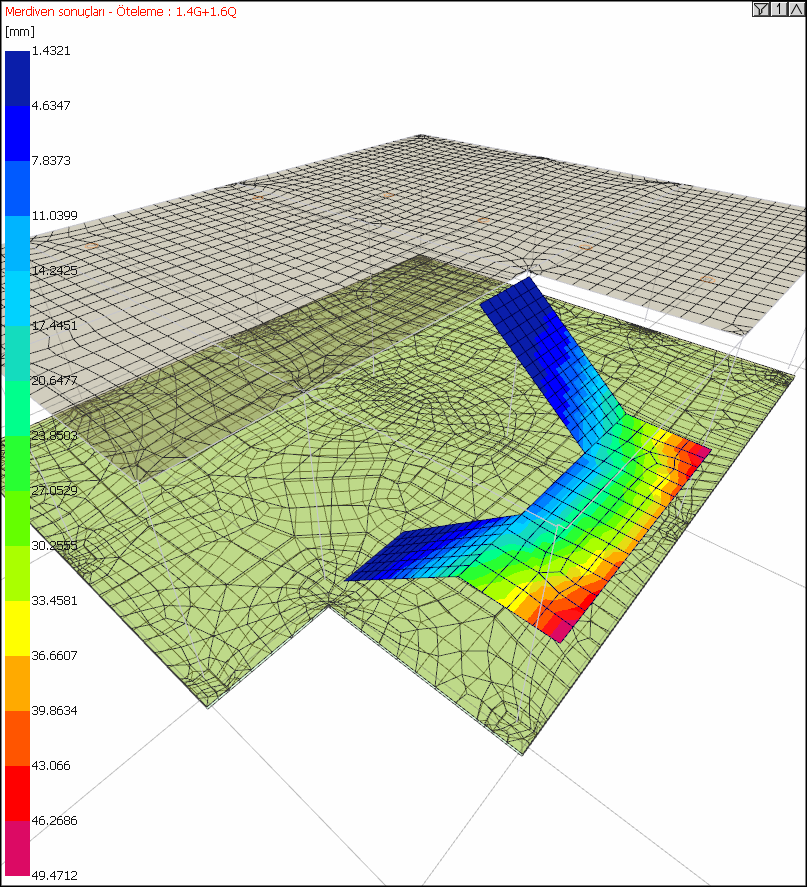This screenshot has height=887, width=807.
Task: Click the [mm] unit label
Action: 20,31
